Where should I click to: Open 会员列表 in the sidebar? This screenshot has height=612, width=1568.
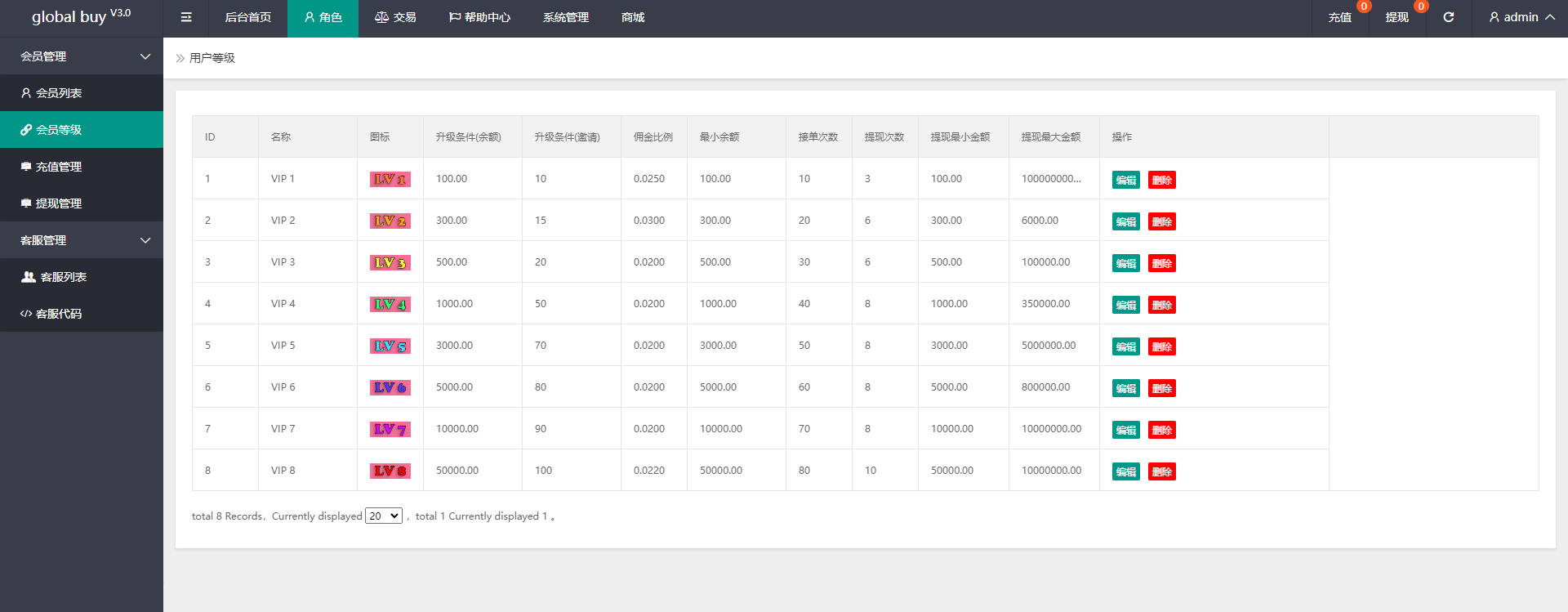(82, 93)
